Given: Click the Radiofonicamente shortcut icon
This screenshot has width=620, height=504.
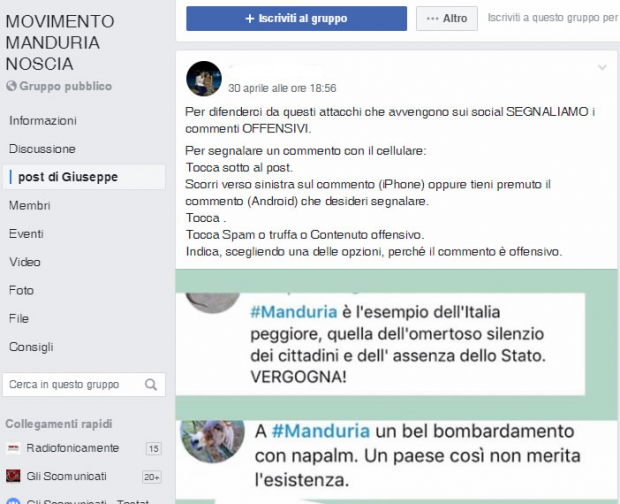Looking at the screenshot, I should point(13,448).
